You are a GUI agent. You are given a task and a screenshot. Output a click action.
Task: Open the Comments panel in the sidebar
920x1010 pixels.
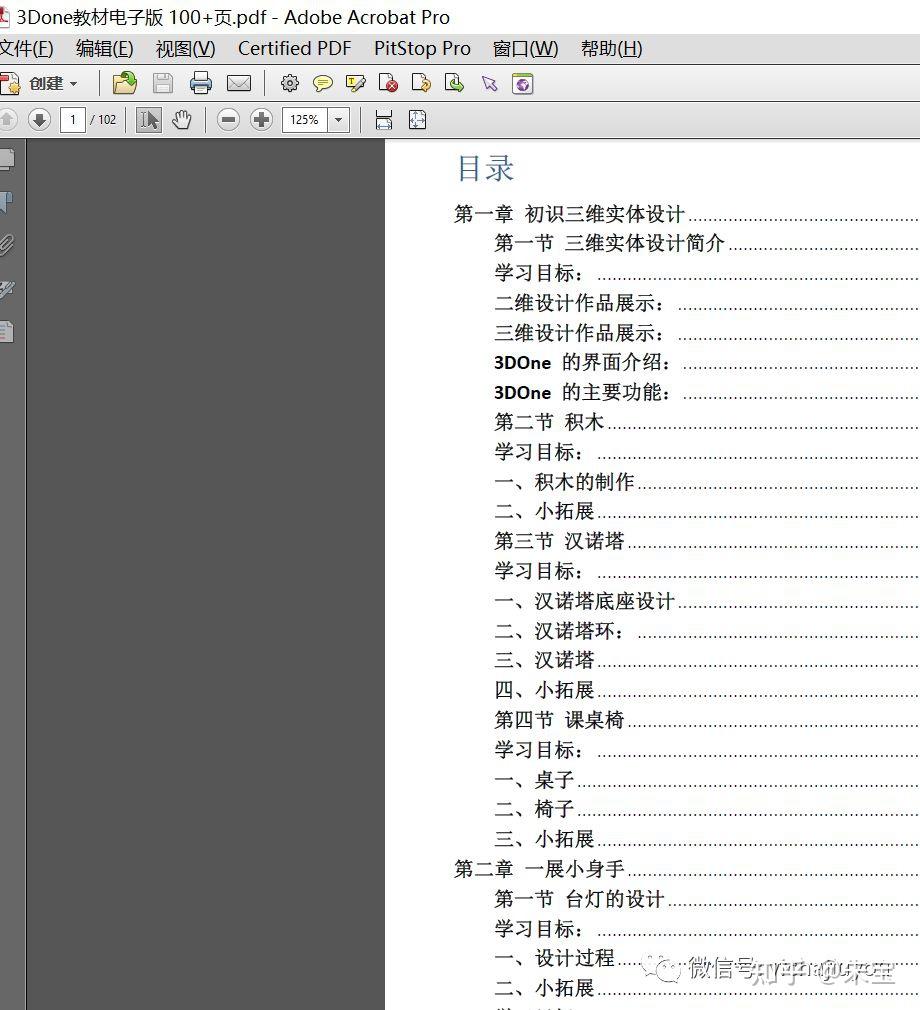coord(9,330)
